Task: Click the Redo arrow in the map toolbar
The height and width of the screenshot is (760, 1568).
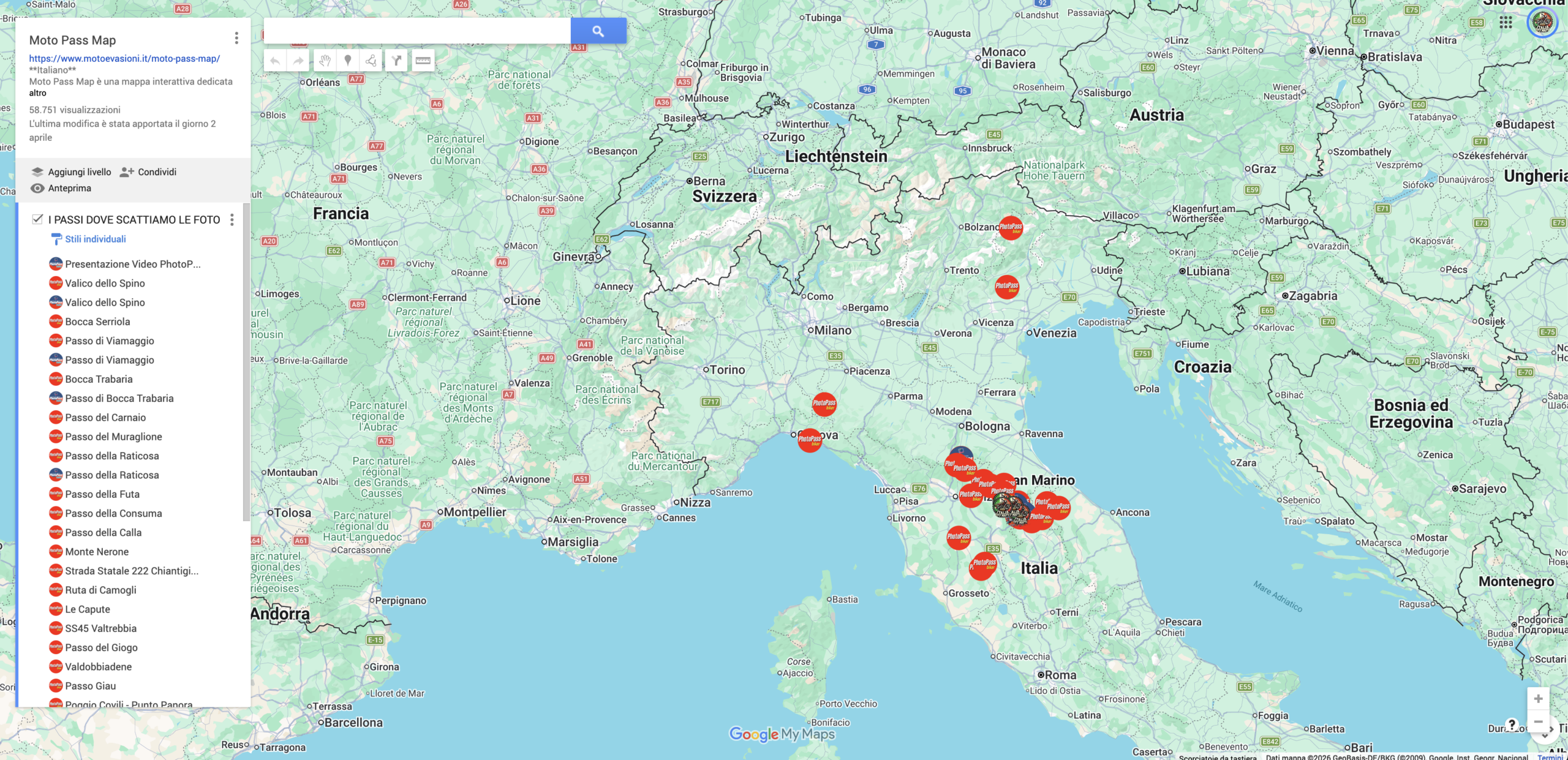Action: pyautogui.click(x=298, y=61)
